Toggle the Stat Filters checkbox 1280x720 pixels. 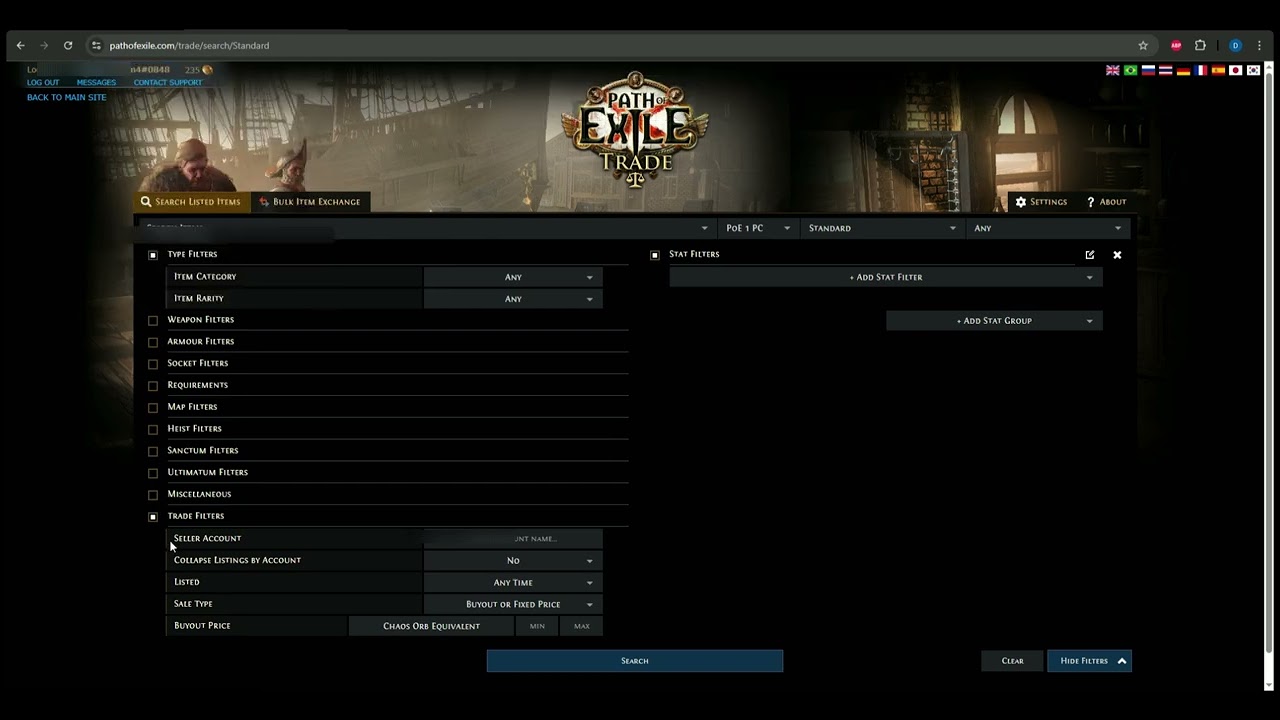(655, 255)
